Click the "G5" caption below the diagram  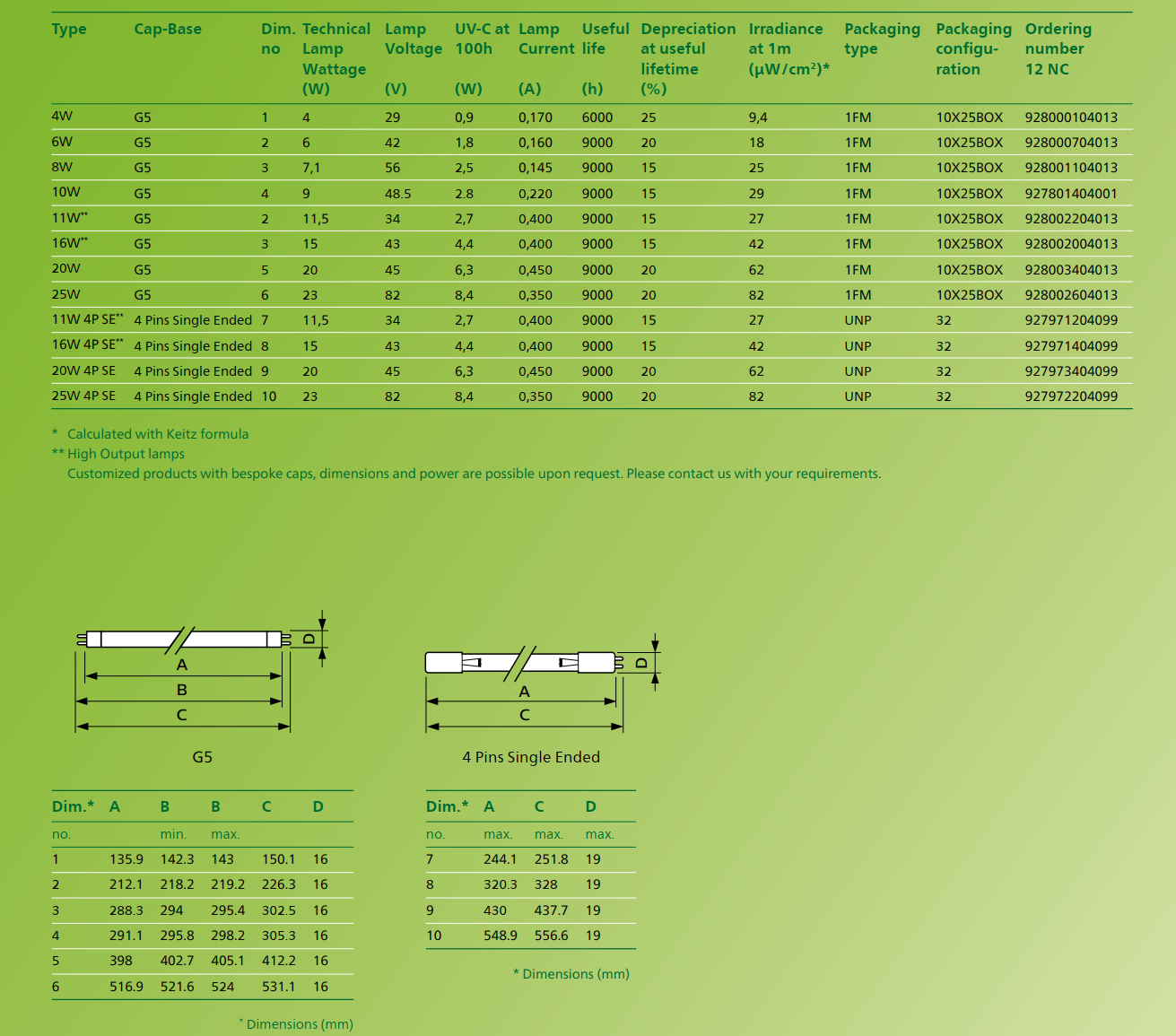pos(202,757)
